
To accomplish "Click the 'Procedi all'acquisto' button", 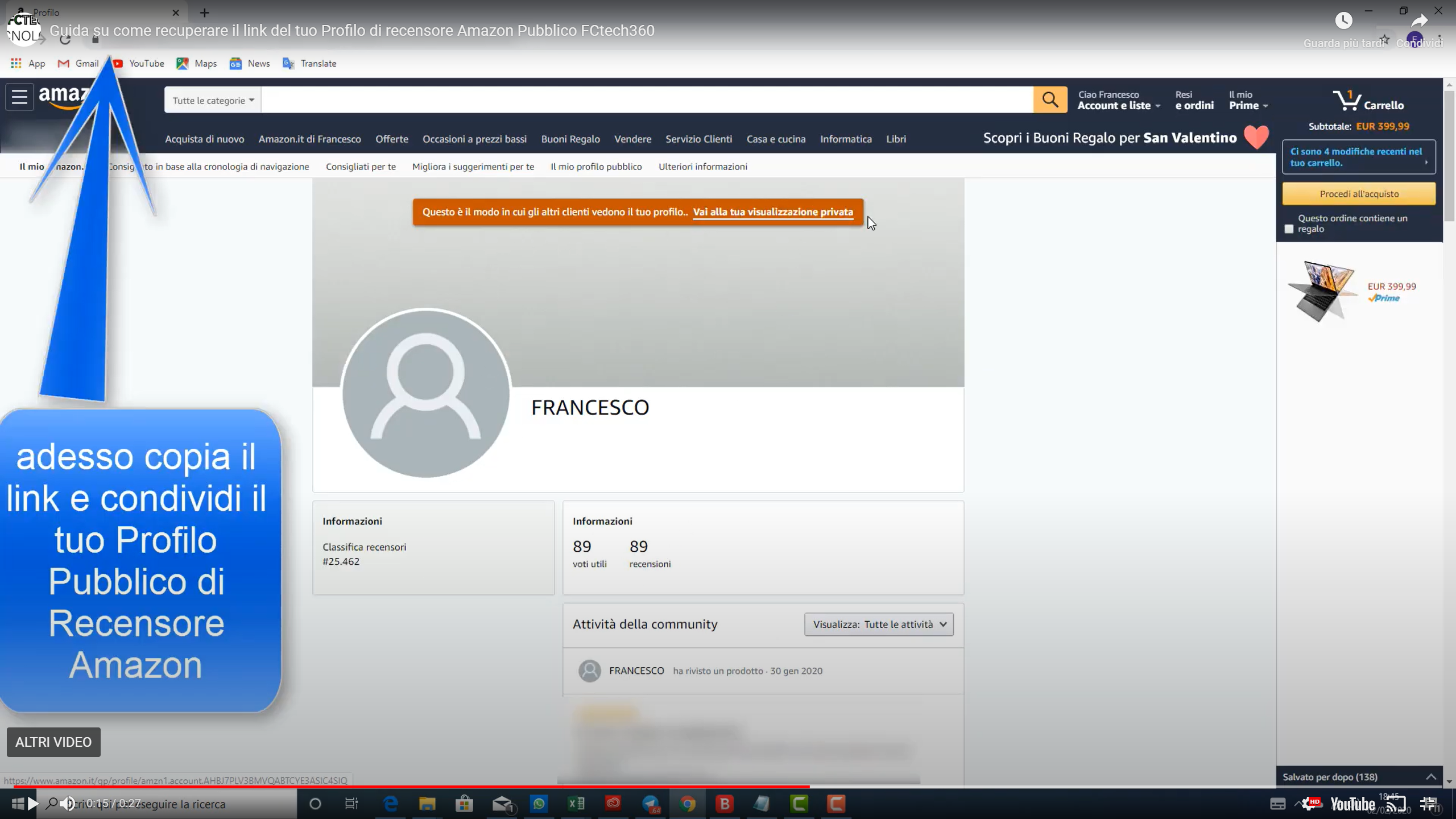I will (1359, 194).
